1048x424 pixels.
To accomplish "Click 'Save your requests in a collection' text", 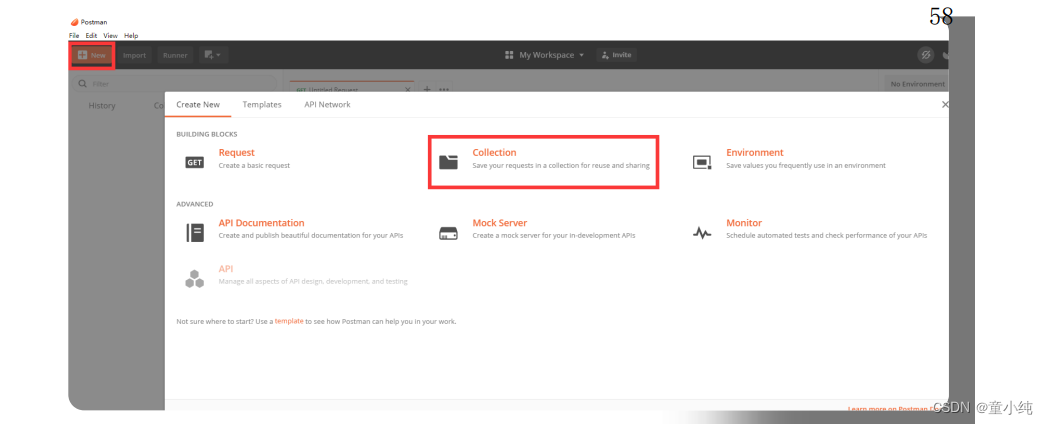I will tap(561, 165).
